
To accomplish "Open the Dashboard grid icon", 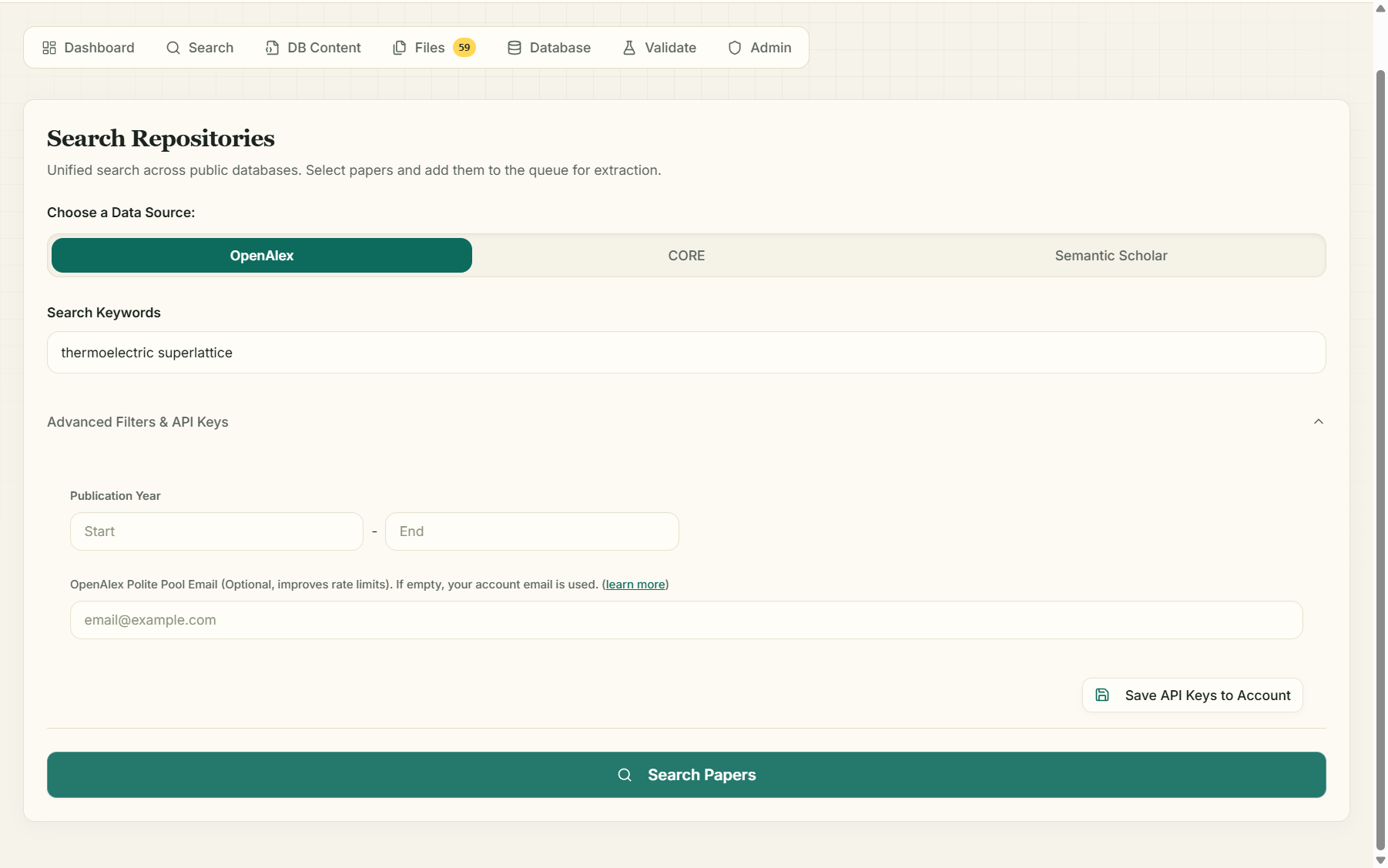I will (49, 48).
